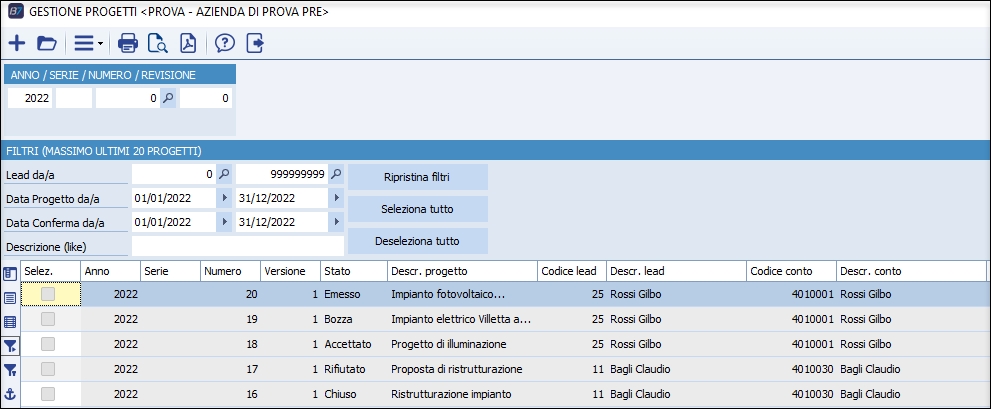Click the Ripristina filtri button

click(x=417, y=177)
